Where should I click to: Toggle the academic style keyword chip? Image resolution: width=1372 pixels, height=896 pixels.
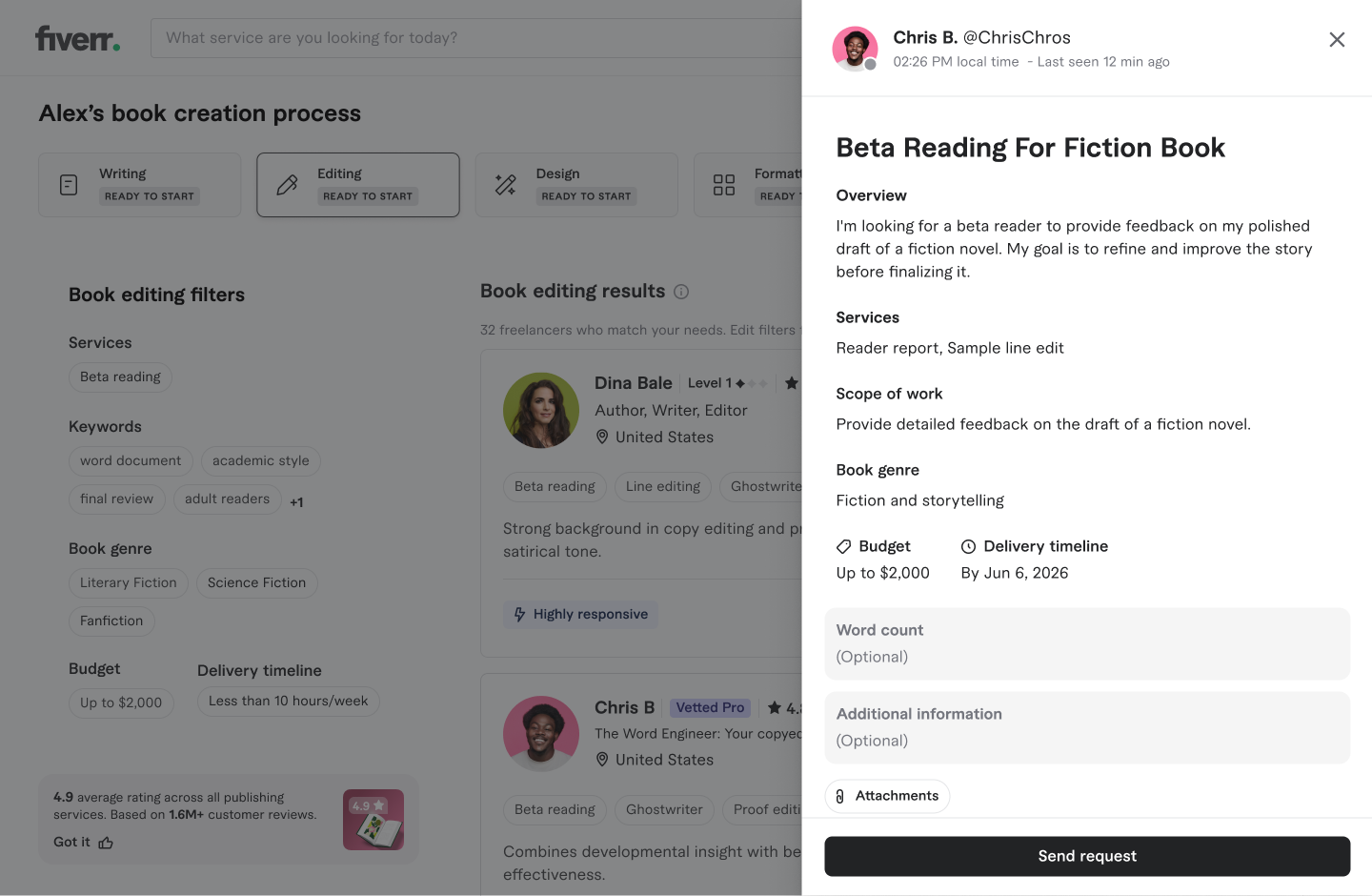pos(260,461)
